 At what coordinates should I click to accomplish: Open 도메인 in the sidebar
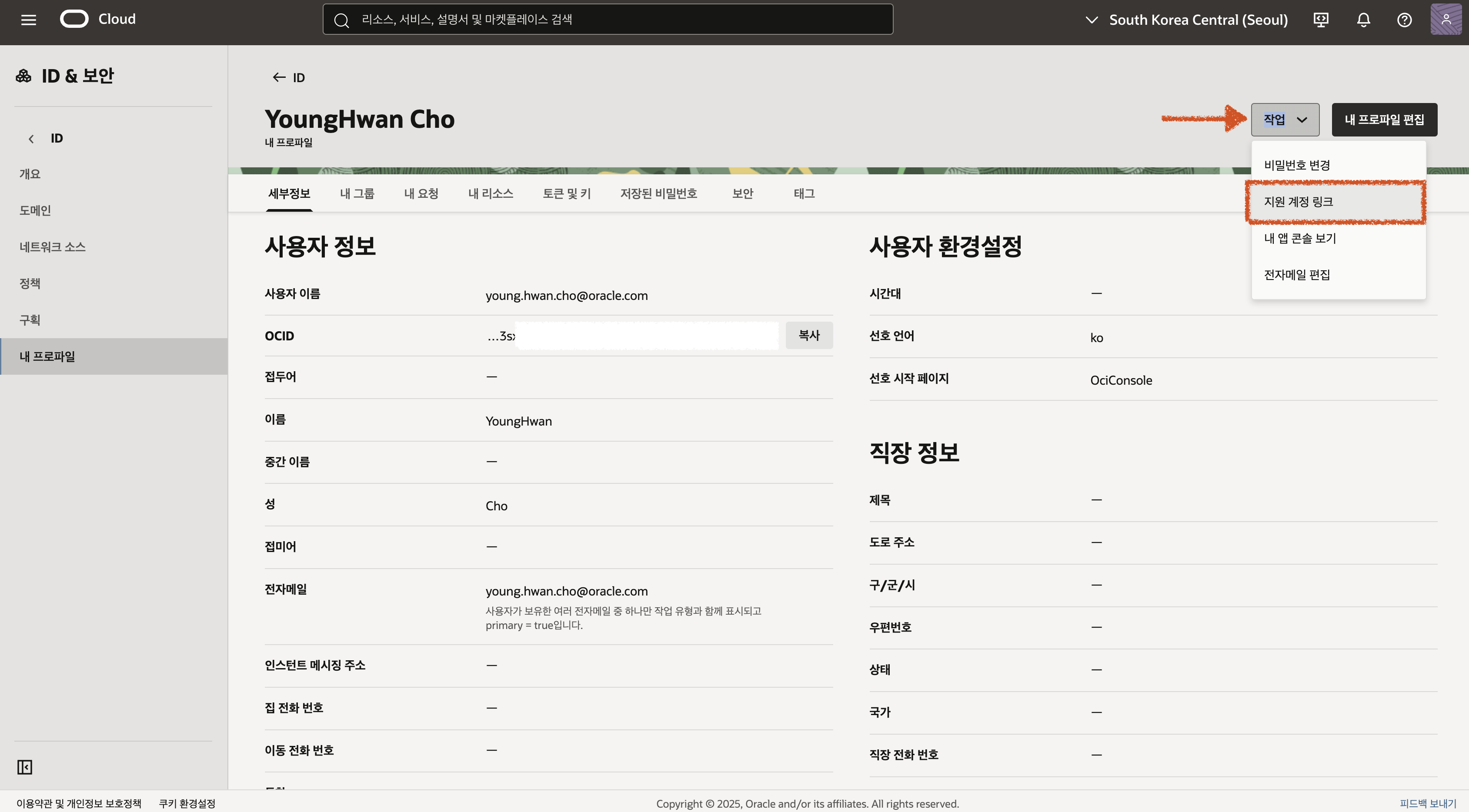pyautogui.click(x=35, y=210)
